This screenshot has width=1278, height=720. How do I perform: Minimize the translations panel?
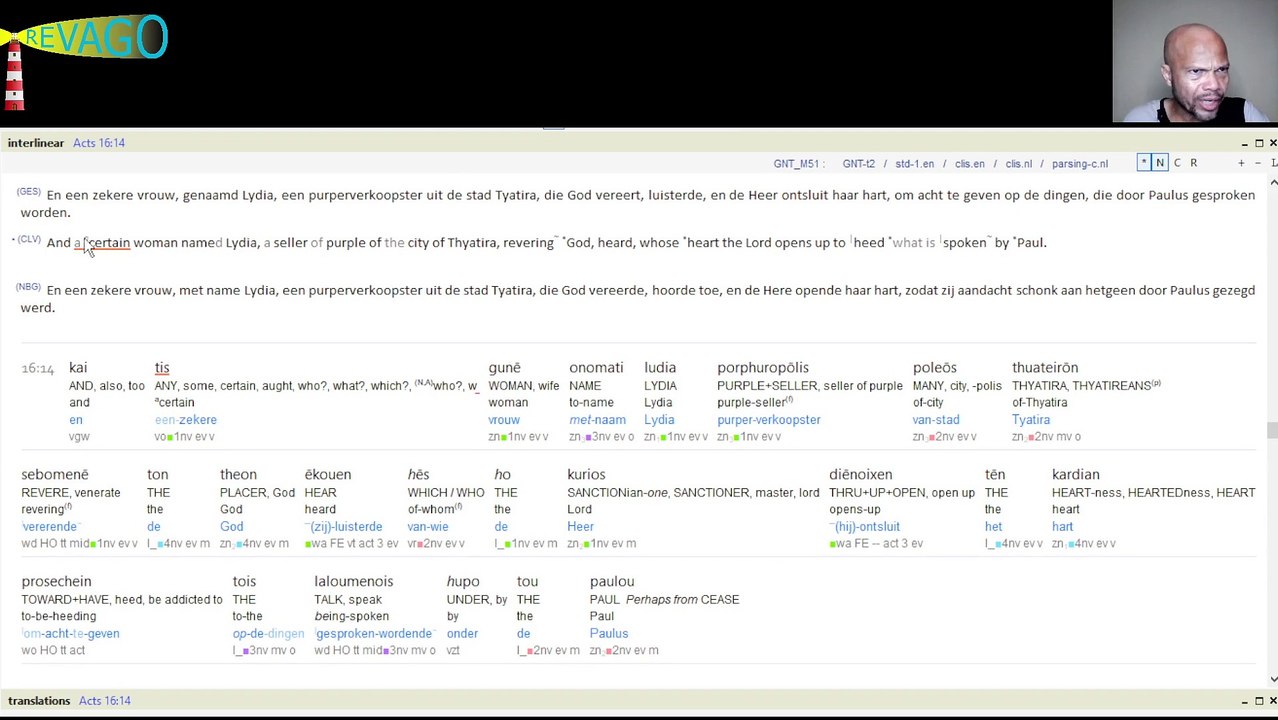coord(1243,701)
